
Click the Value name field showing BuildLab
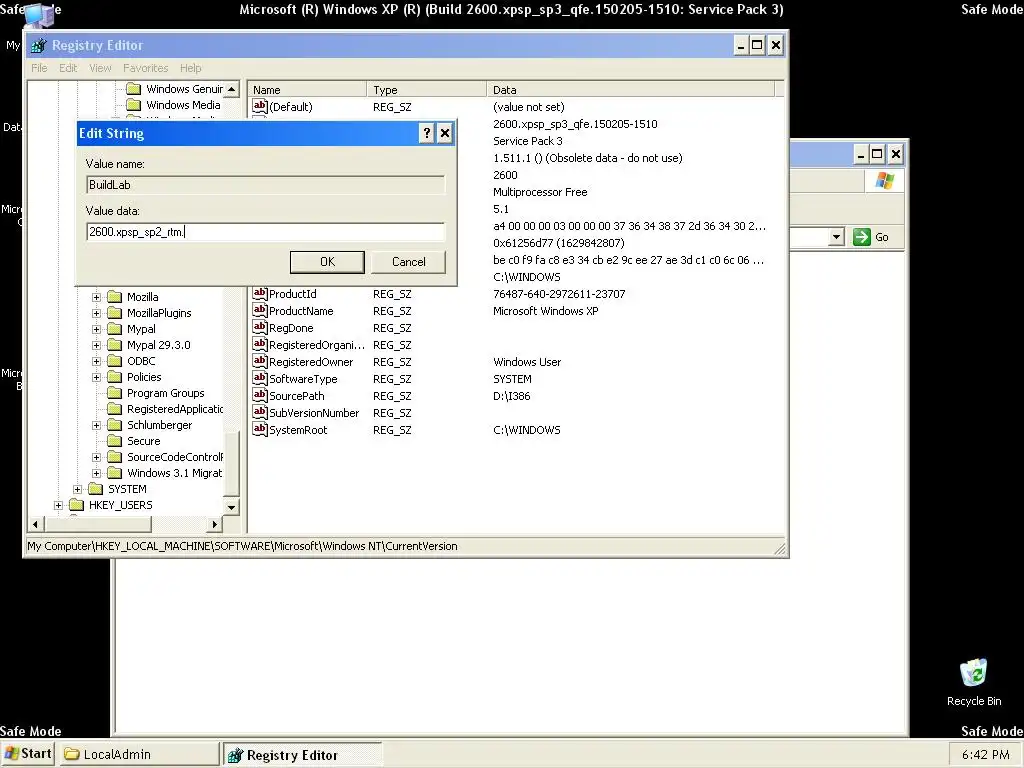265,185
